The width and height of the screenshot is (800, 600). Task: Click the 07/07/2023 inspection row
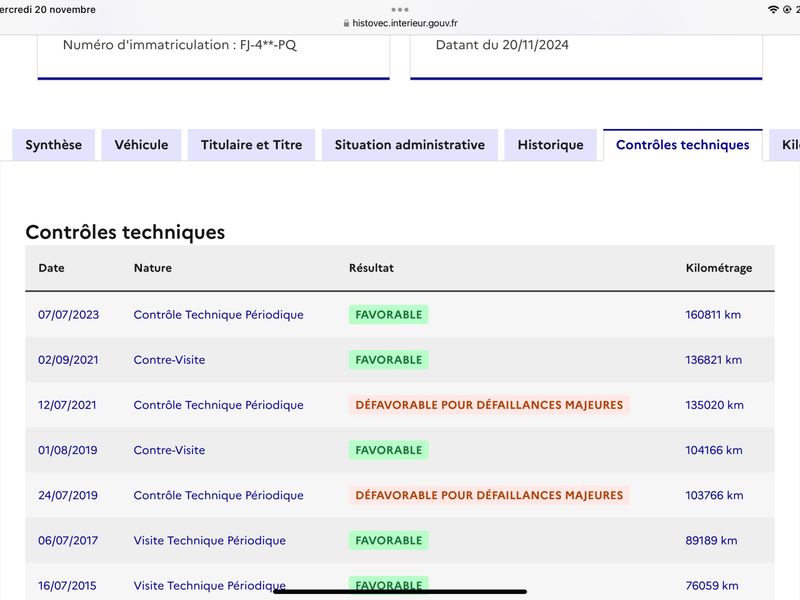point(400,315)
